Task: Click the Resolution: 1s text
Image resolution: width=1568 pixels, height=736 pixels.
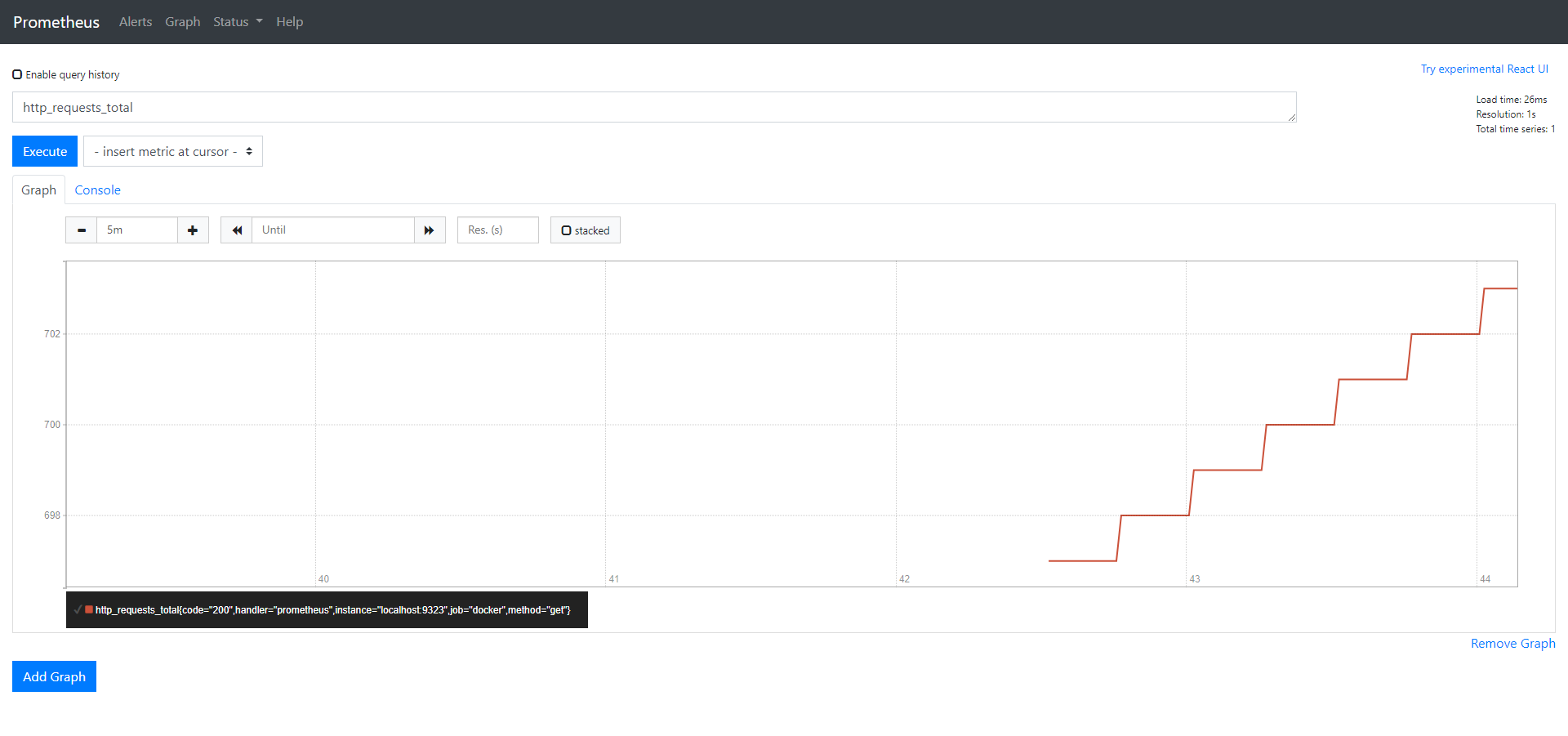Action: tap(1505, 114)
